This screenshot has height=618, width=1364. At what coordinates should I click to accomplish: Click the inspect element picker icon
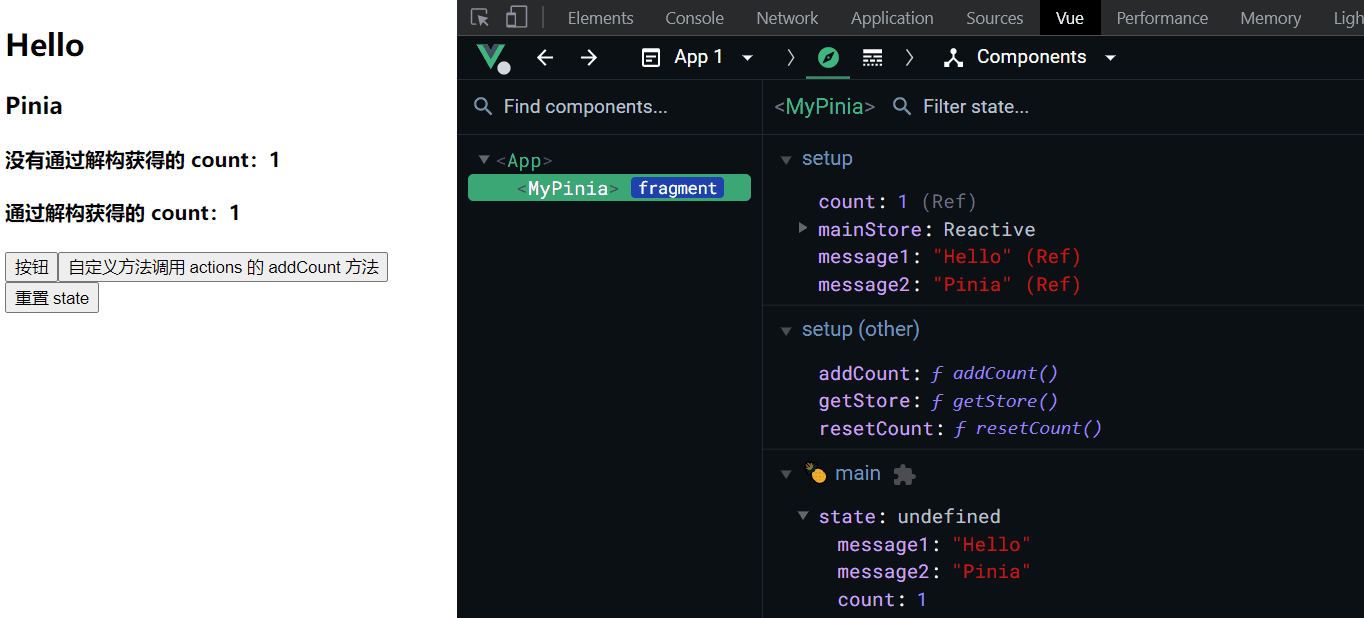tap(480, 18)
